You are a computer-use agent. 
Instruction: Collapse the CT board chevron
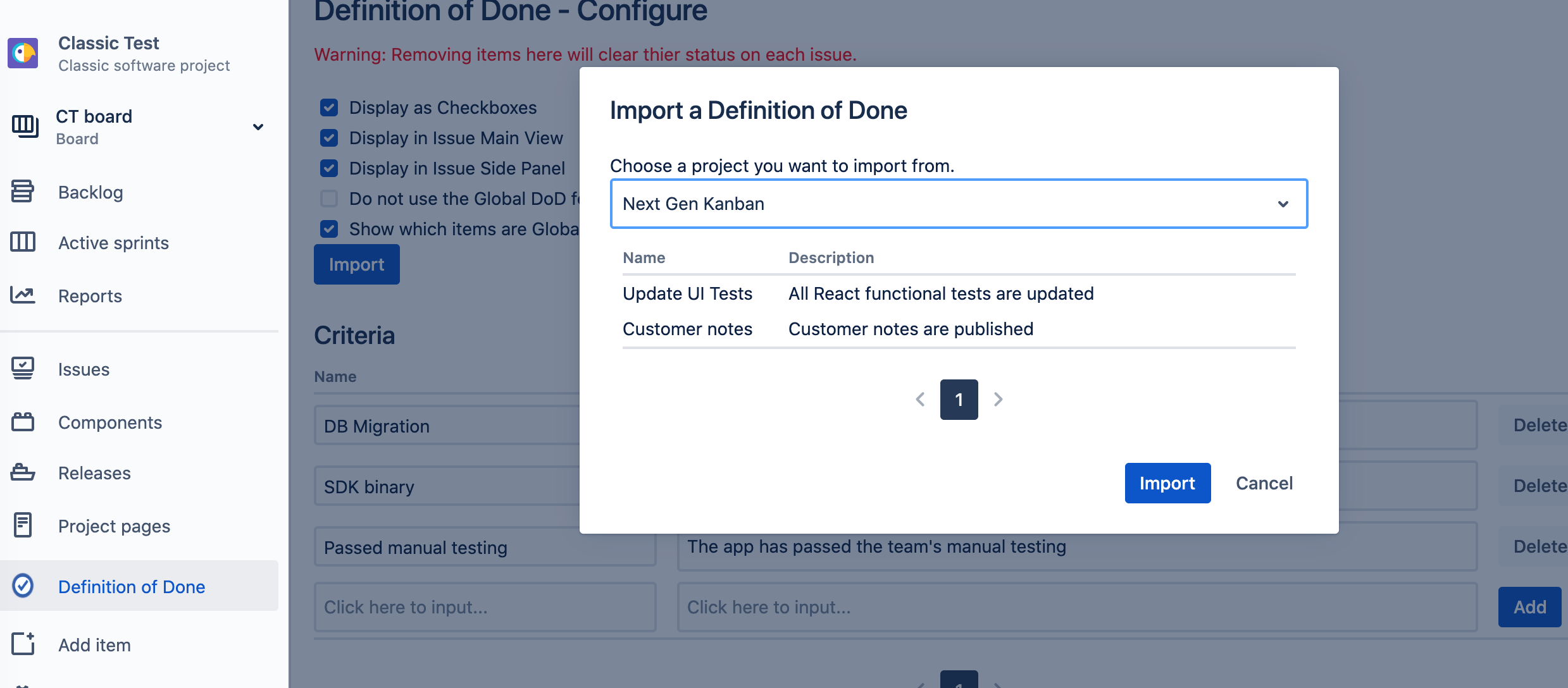coord(258,126)
